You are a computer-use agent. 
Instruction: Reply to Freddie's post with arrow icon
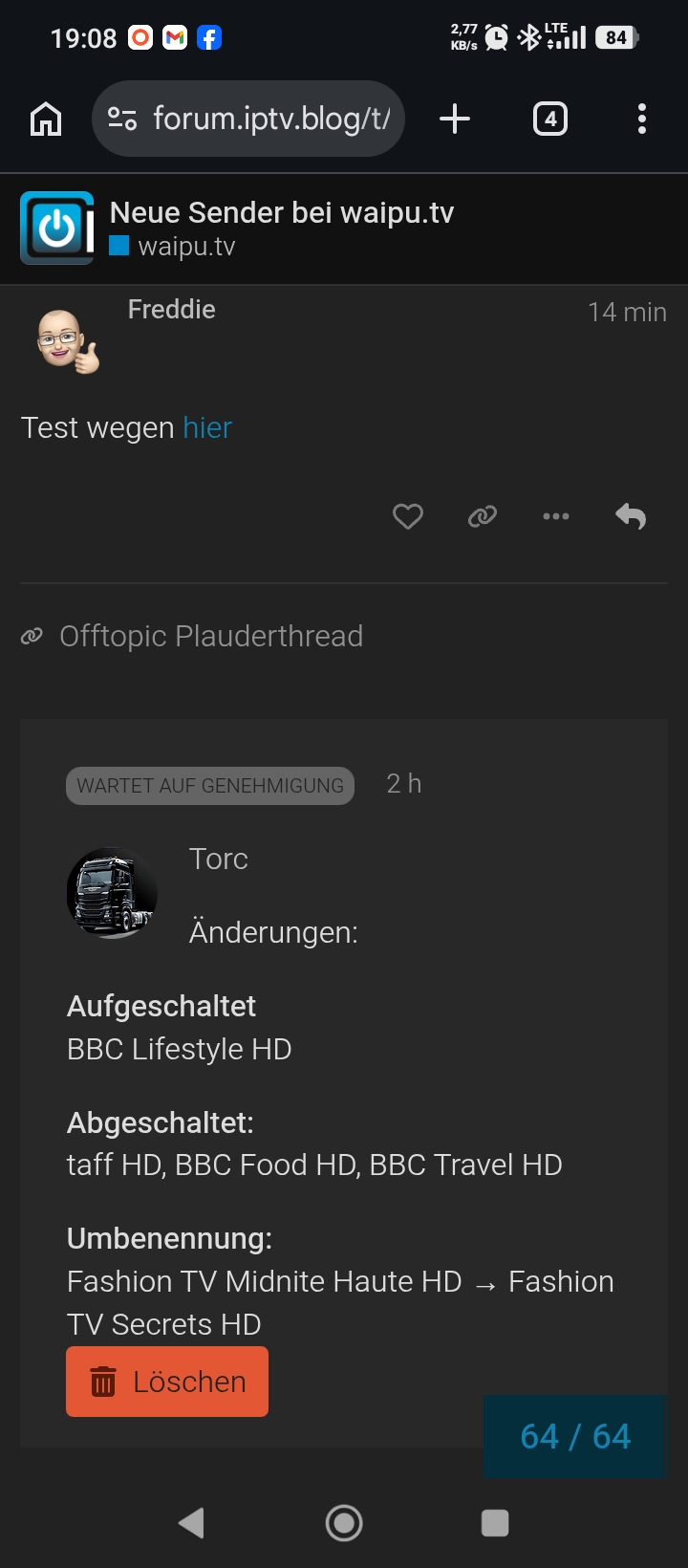[631, 516]
